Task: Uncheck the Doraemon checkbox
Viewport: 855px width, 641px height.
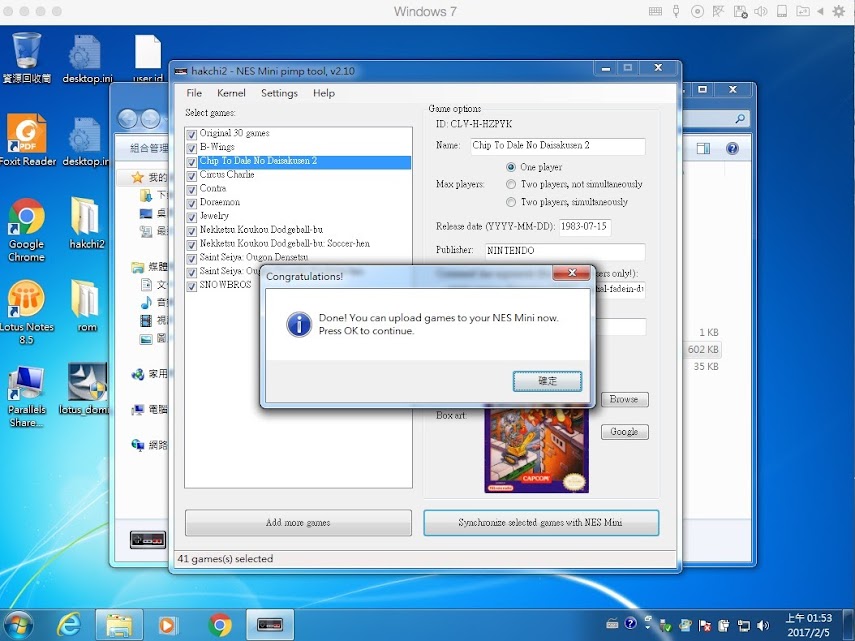Action: coord(191,203)
